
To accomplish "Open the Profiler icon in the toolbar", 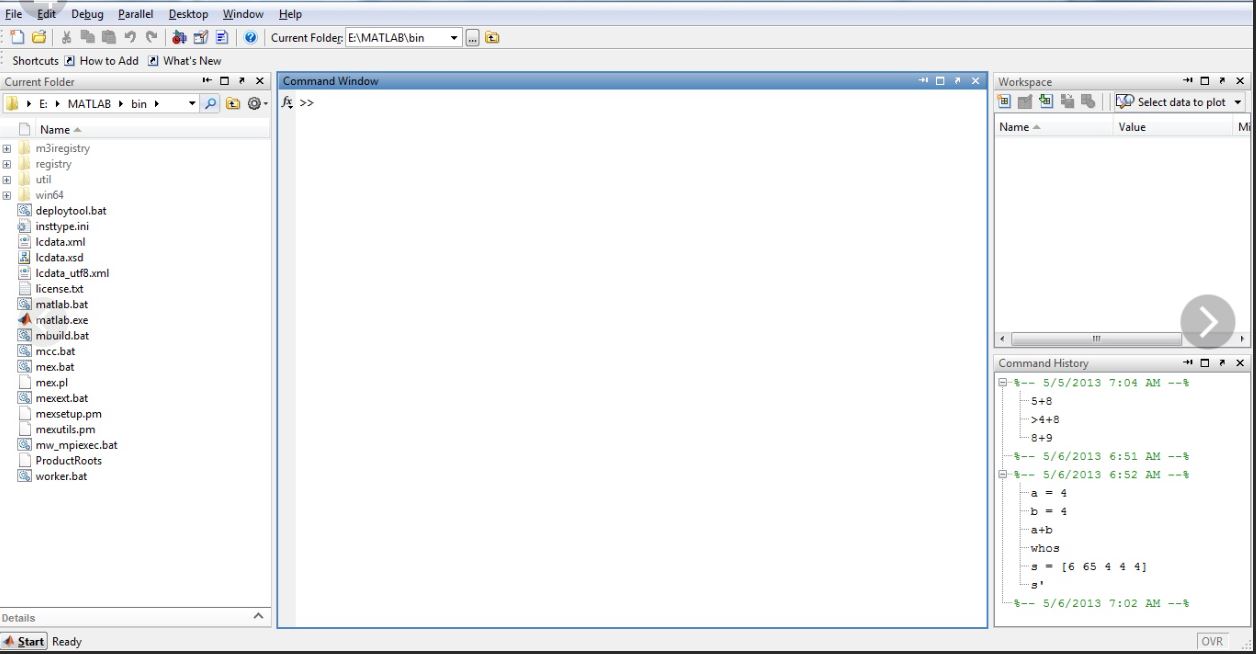I will point(221,38).
